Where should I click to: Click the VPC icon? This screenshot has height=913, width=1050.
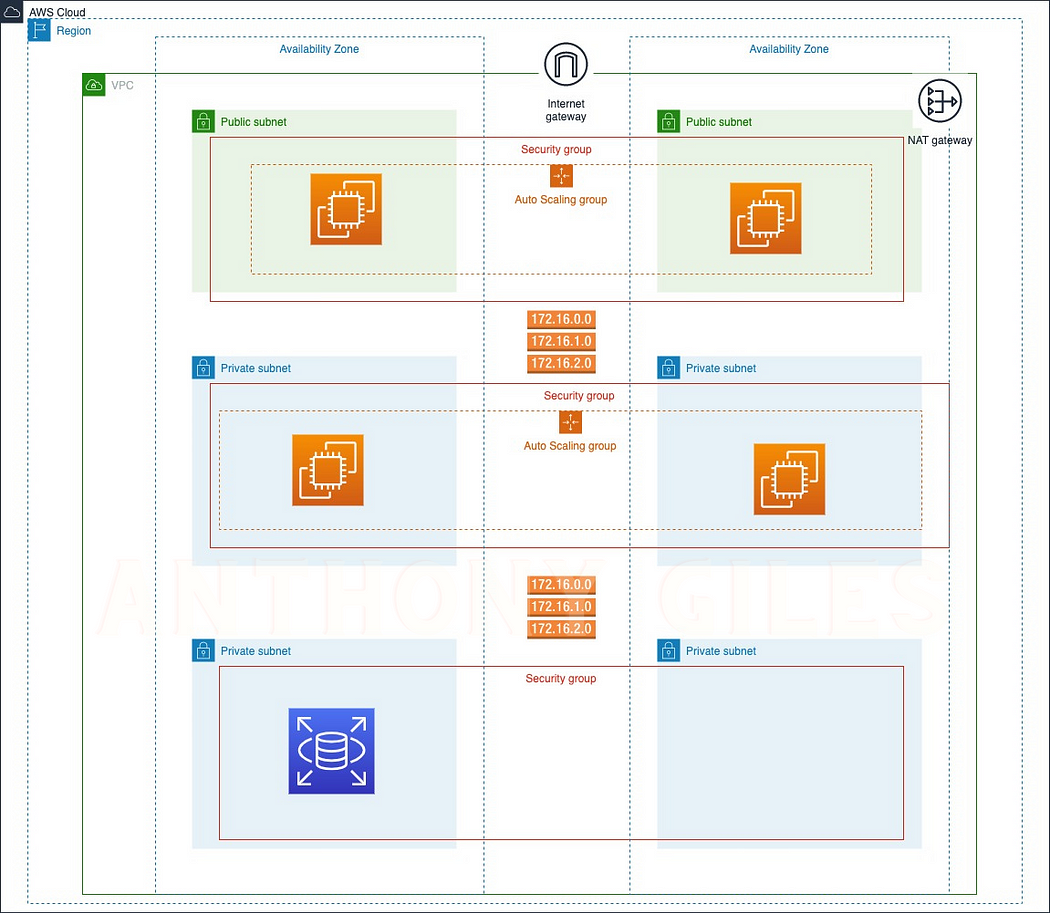pyautogui.click(x=94, y=85)
